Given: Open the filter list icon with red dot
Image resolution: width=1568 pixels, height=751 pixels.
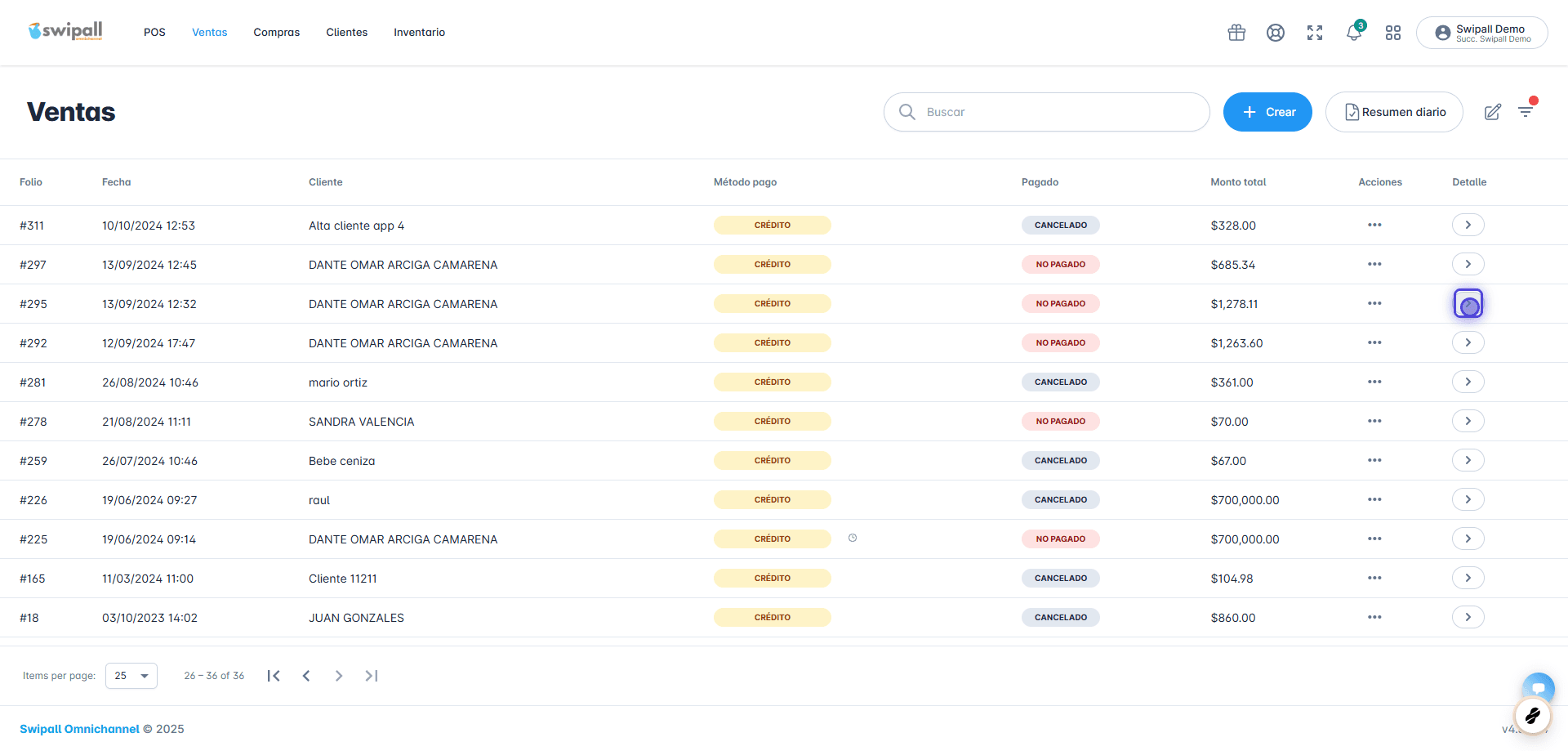Looking at the screenshot, I should click(1526, 110).
